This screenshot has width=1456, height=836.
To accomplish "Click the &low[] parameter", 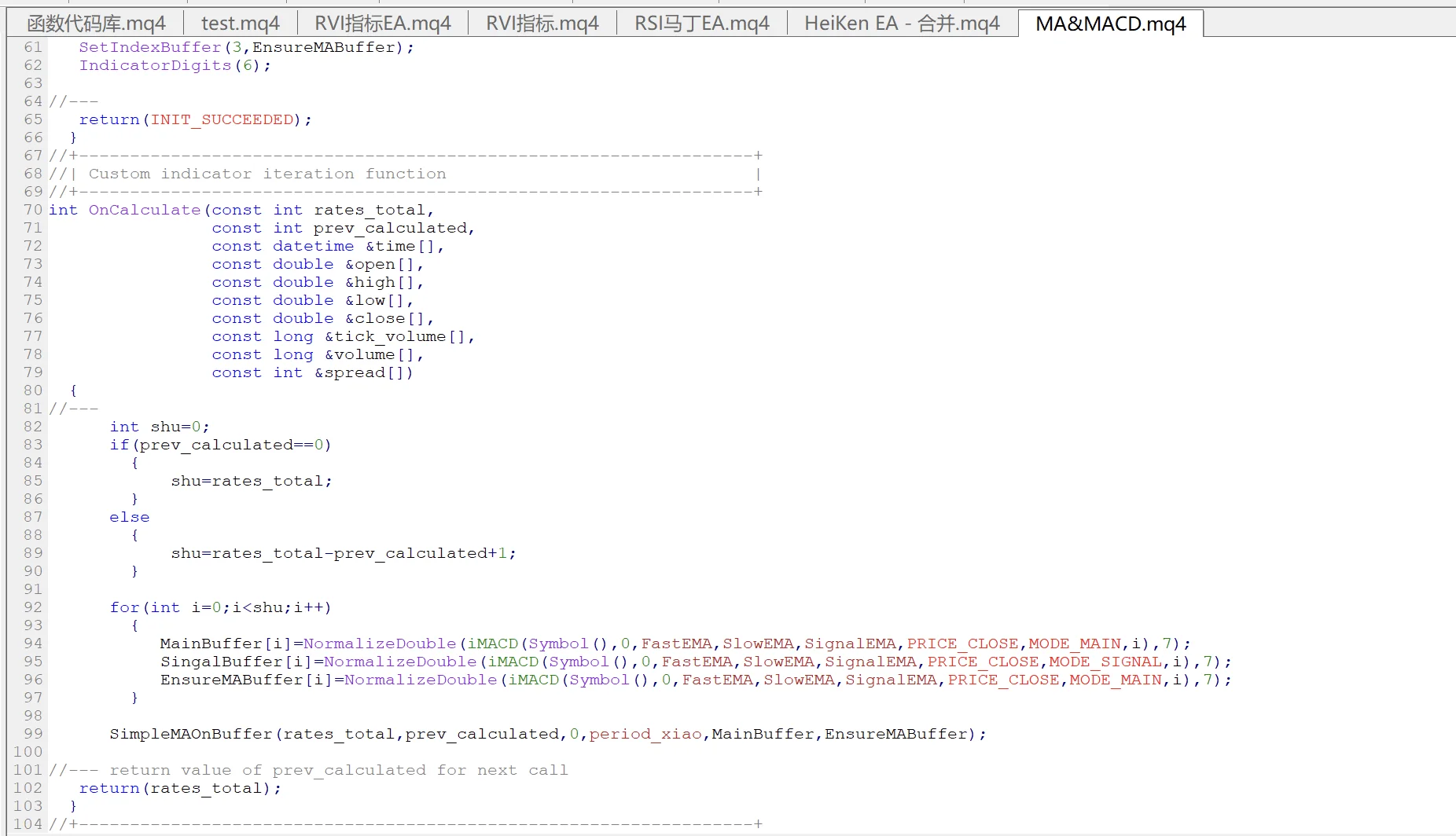I will 374,300.
